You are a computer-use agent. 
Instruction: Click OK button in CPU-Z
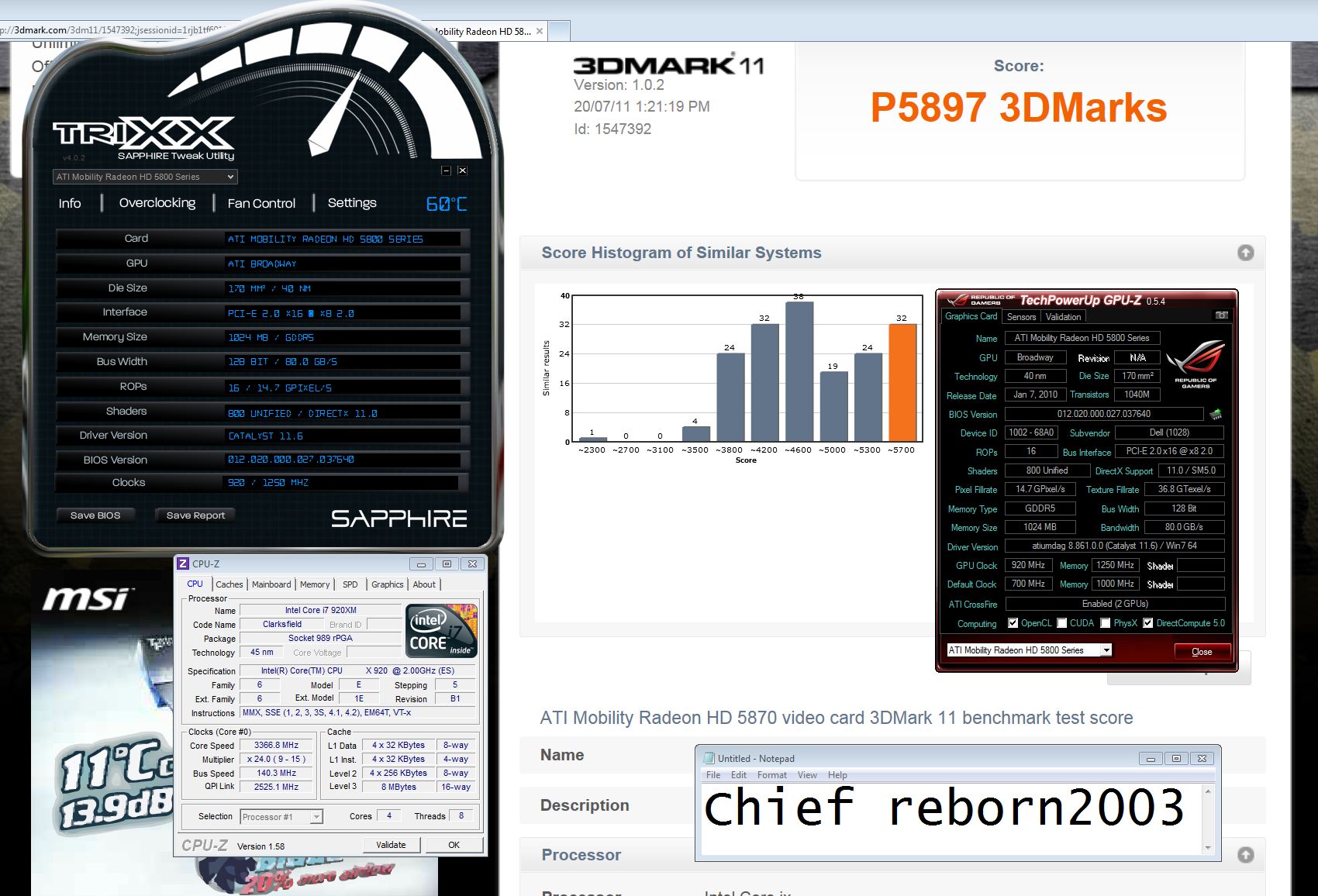click(x=454, y=845)
